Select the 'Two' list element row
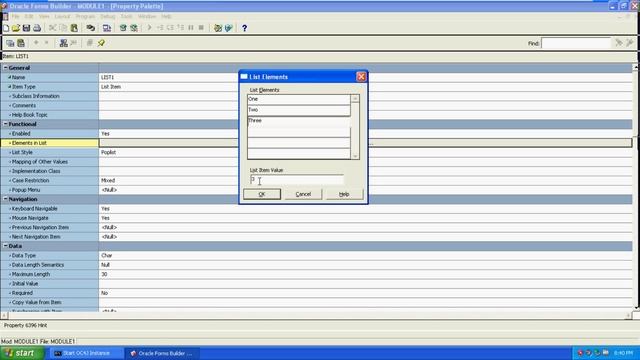This screenshot has width=640, height=360. (299, 110)
